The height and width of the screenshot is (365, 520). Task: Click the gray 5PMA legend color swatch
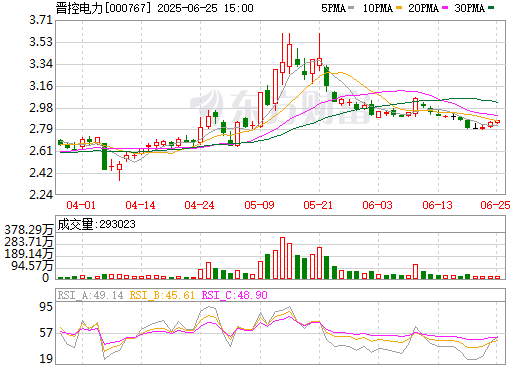click(x=351, y=8)
